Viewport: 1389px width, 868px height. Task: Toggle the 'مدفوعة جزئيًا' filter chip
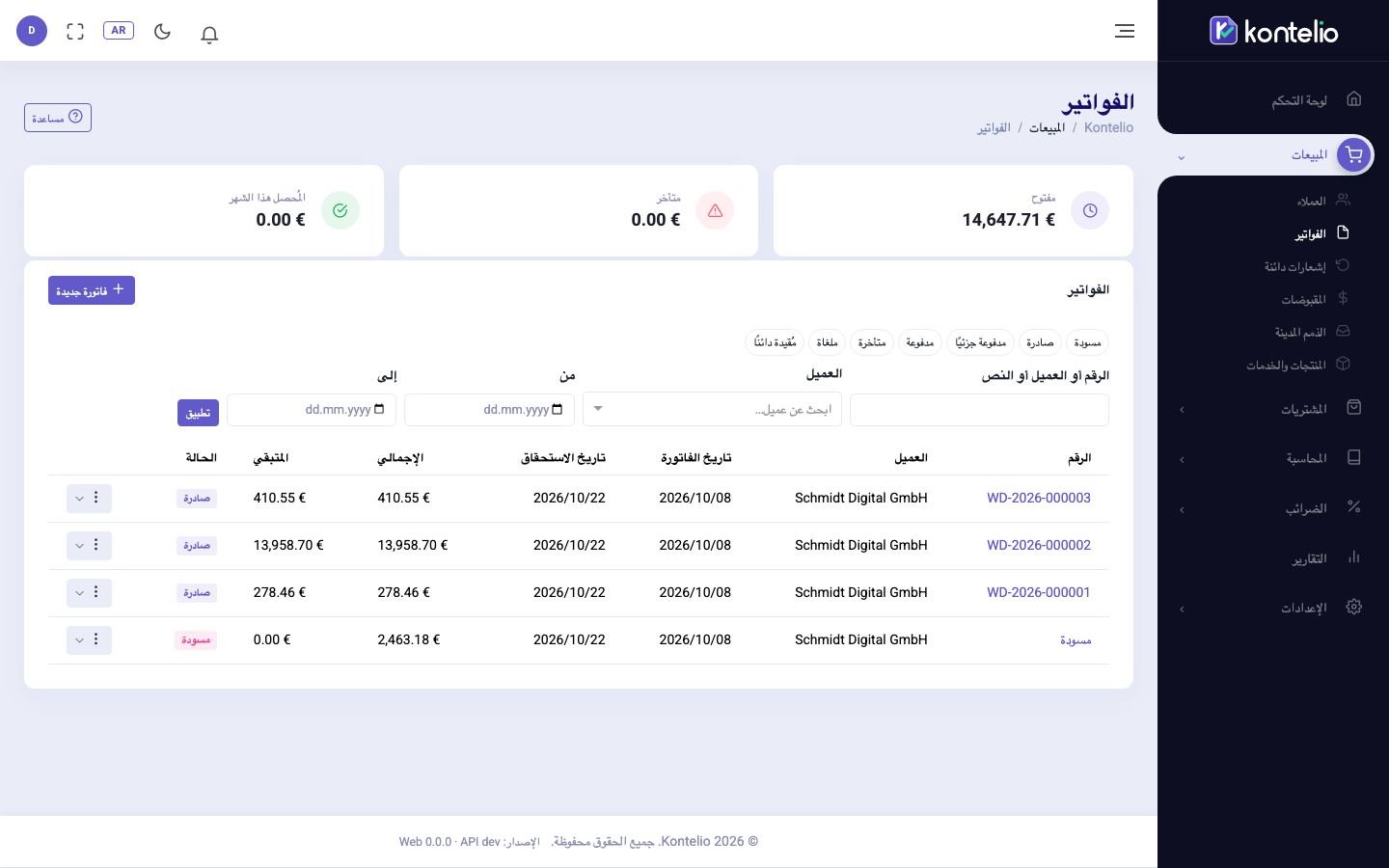coord(980,342)
